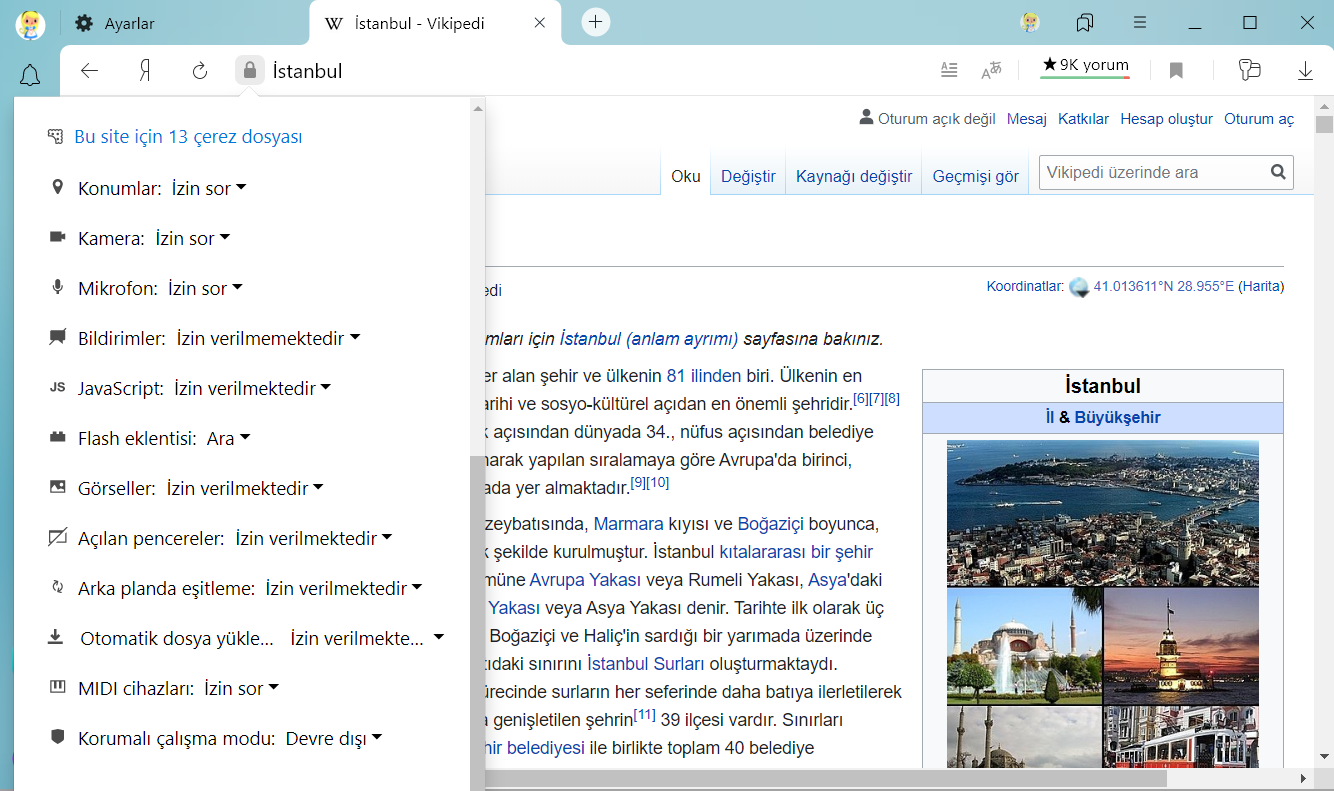Open the Kaynağı değiştir tab

tap(854, 176)
